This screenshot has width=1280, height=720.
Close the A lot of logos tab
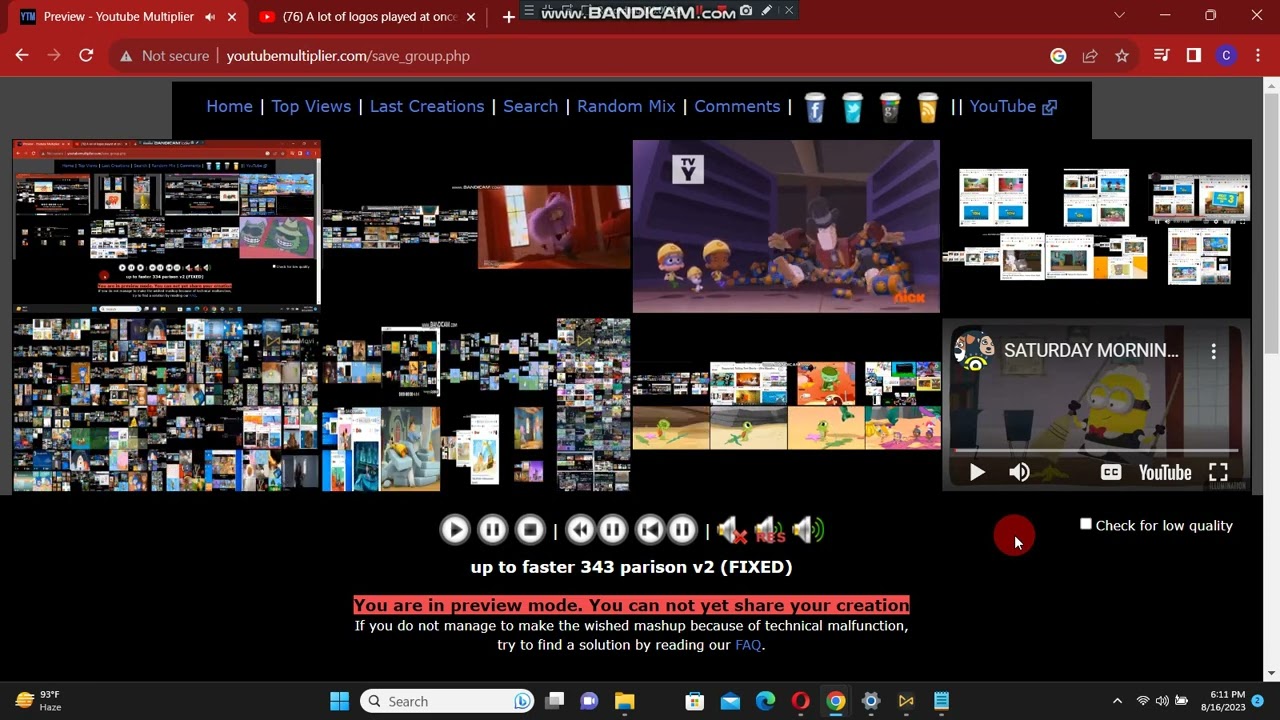click(473, 17)
